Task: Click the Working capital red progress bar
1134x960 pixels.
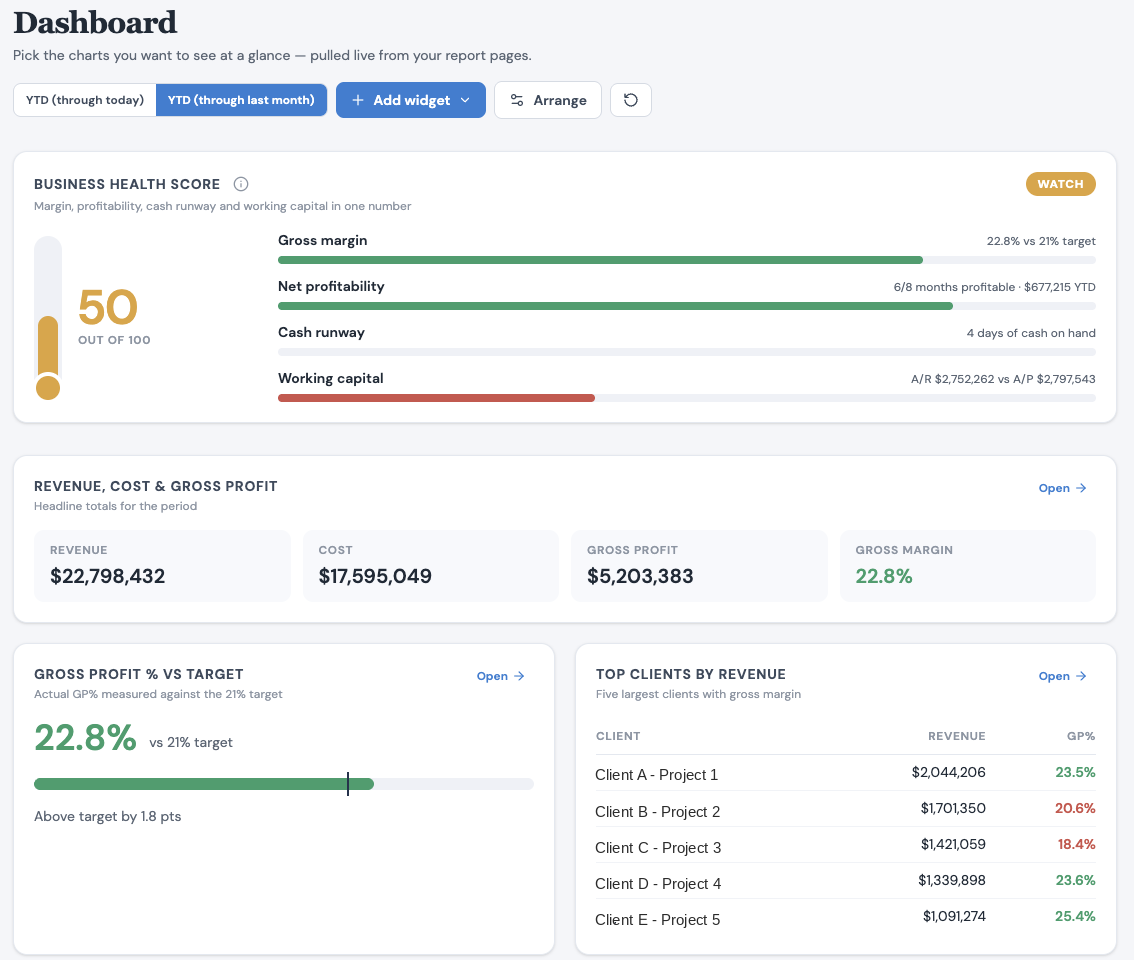Action: tap(436, 398)
